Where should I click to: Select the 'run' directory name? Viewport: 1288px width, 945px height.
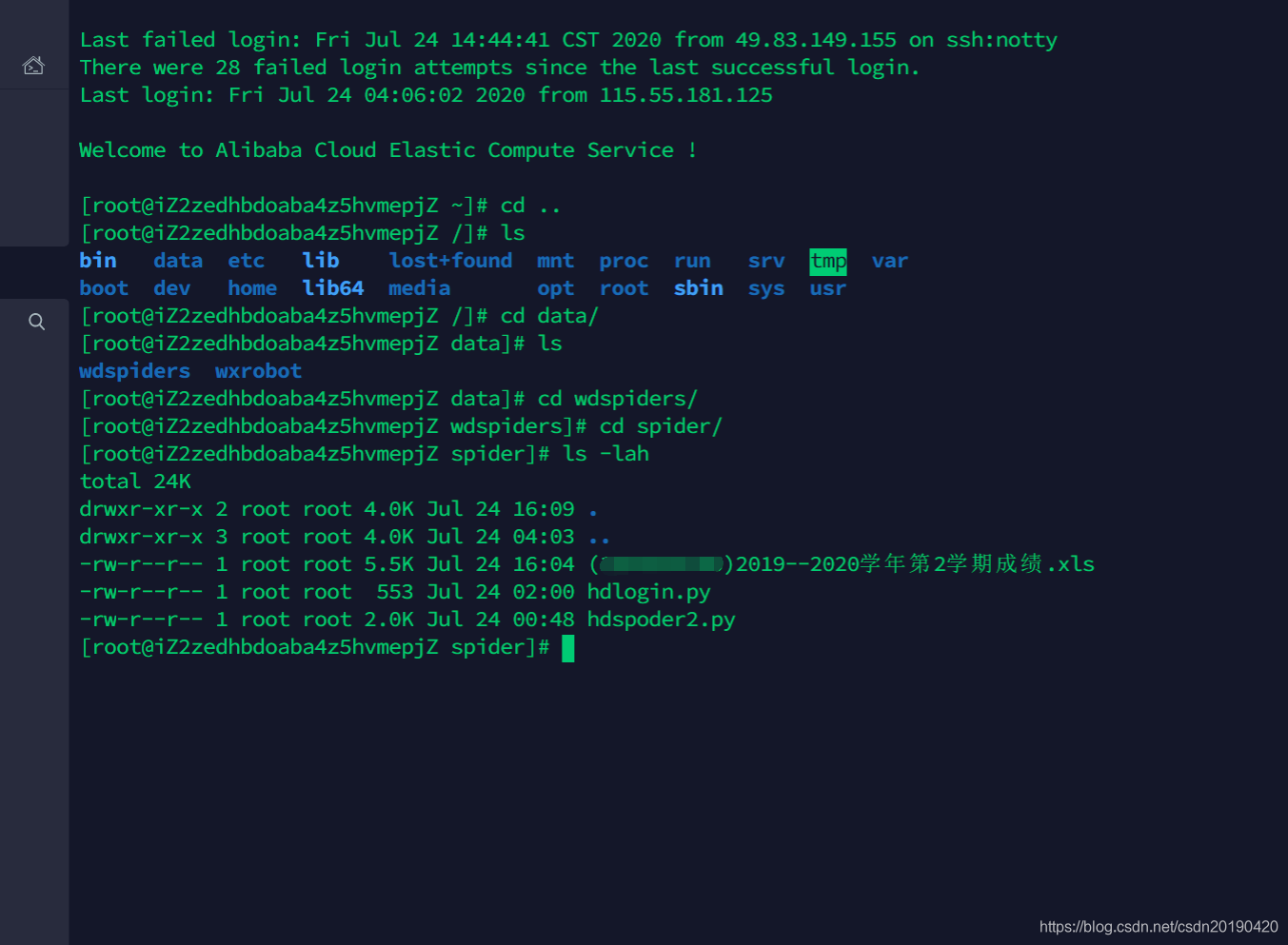click(692, 261)
